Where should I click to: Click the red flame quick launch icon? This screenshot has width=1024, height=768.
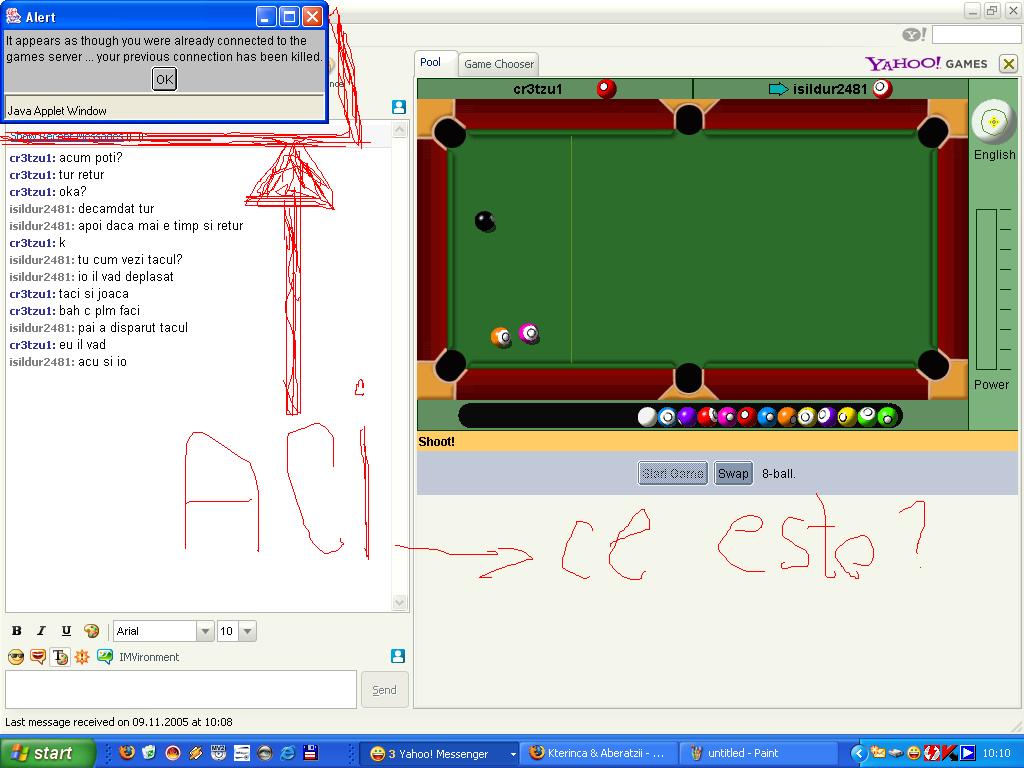click(172, 753)
